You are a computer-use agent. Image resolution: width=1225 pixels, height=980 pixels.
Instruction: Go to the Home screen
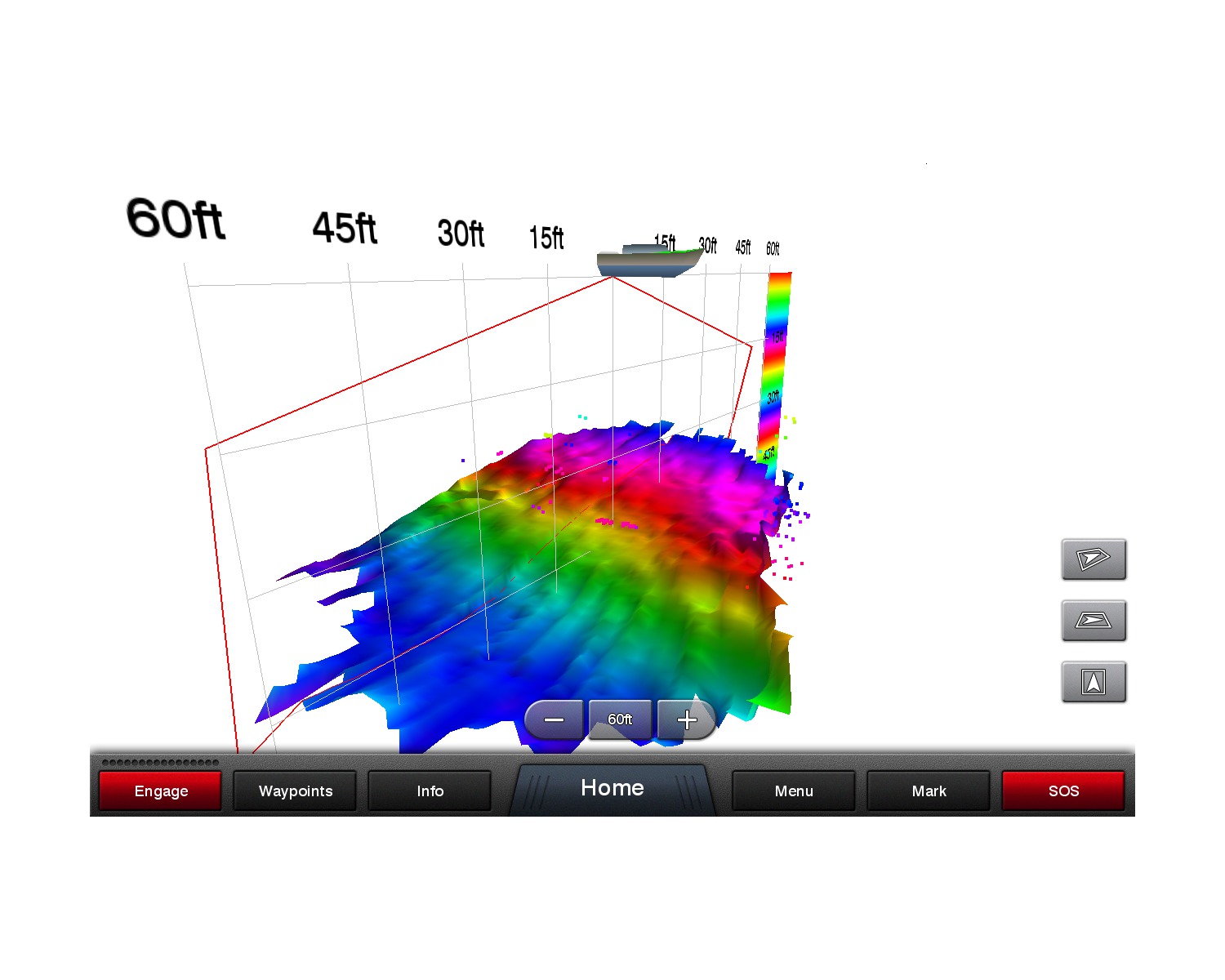[x=612, y=789]
